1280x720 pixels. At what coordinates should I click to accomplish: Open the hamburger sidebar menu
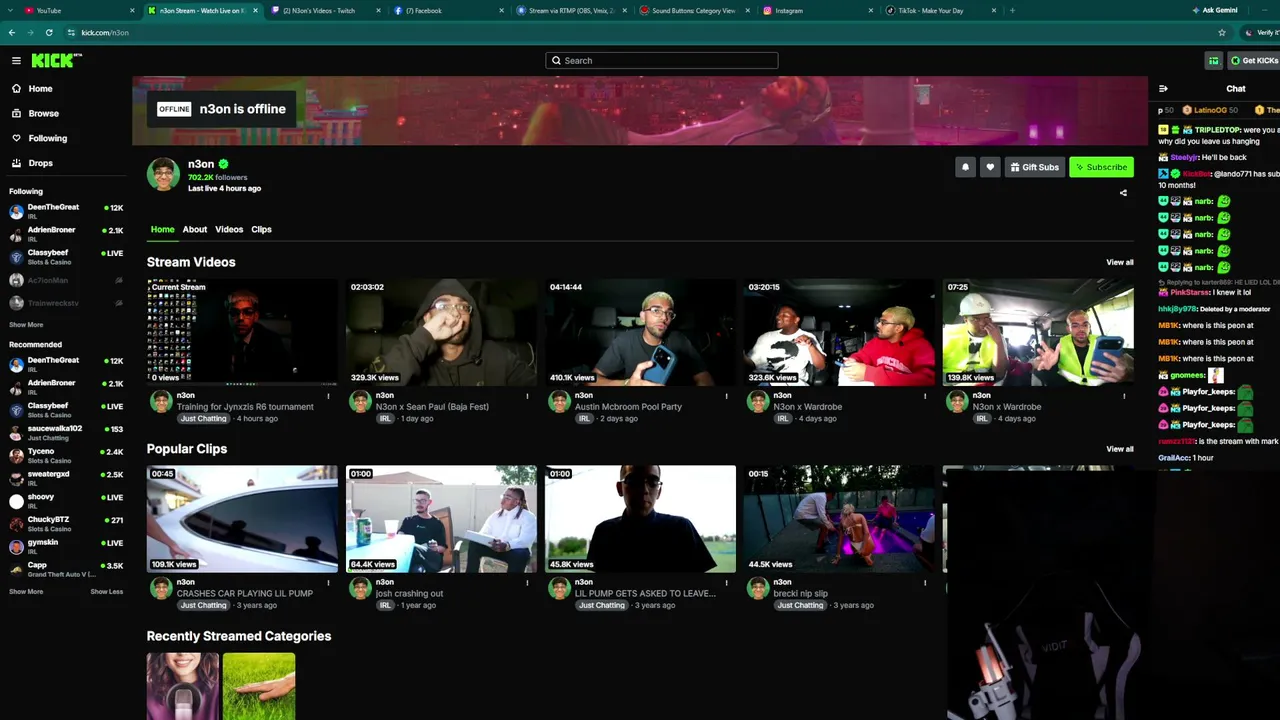coord(16,61)
